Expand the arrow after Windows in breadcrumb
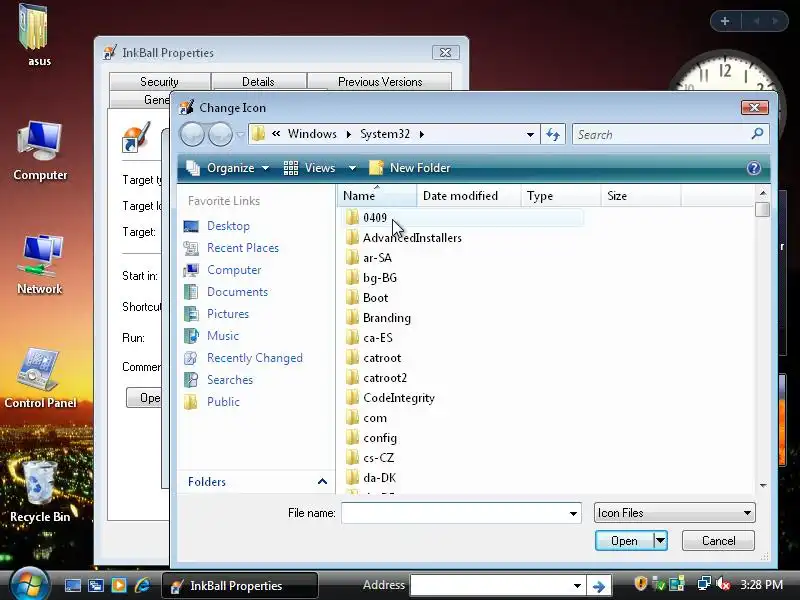This screenshot has height=600, width=800. pyautogui.click(x=348, y=135)
